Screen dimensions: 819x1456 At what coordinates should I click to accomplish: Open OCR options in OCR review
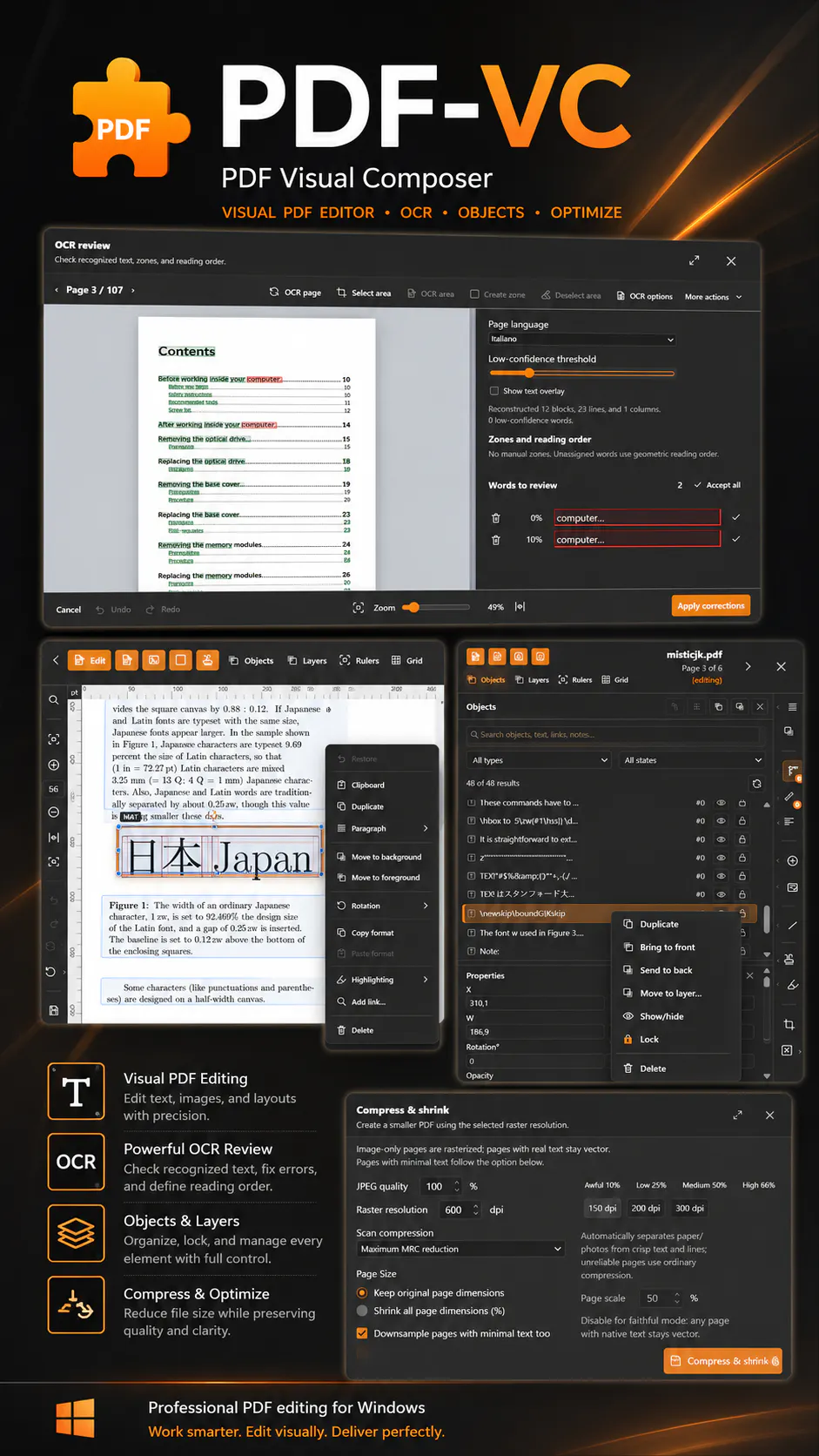(645, 296)
